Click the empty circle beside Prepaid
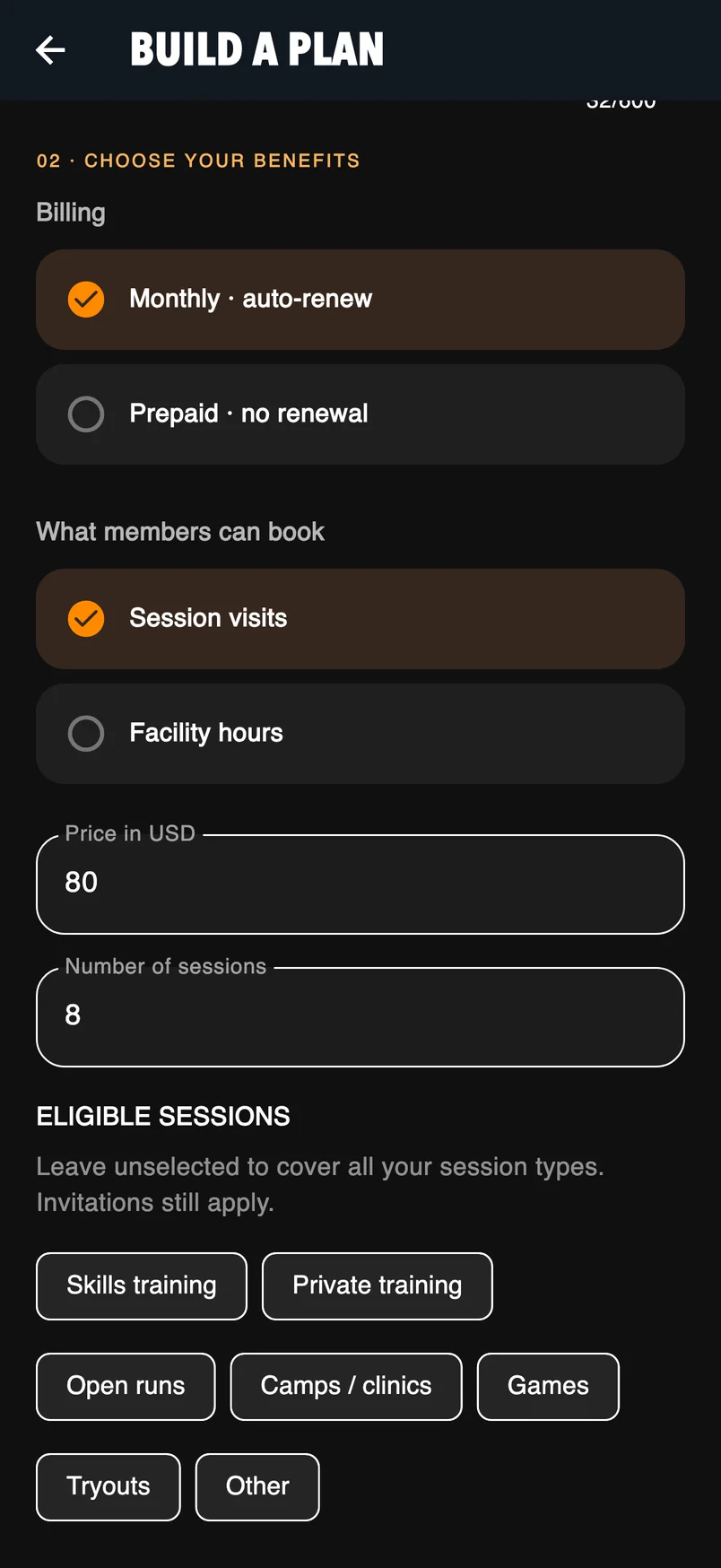The height and width of the screenshot is (1568, 721). [x=86, y=414]
